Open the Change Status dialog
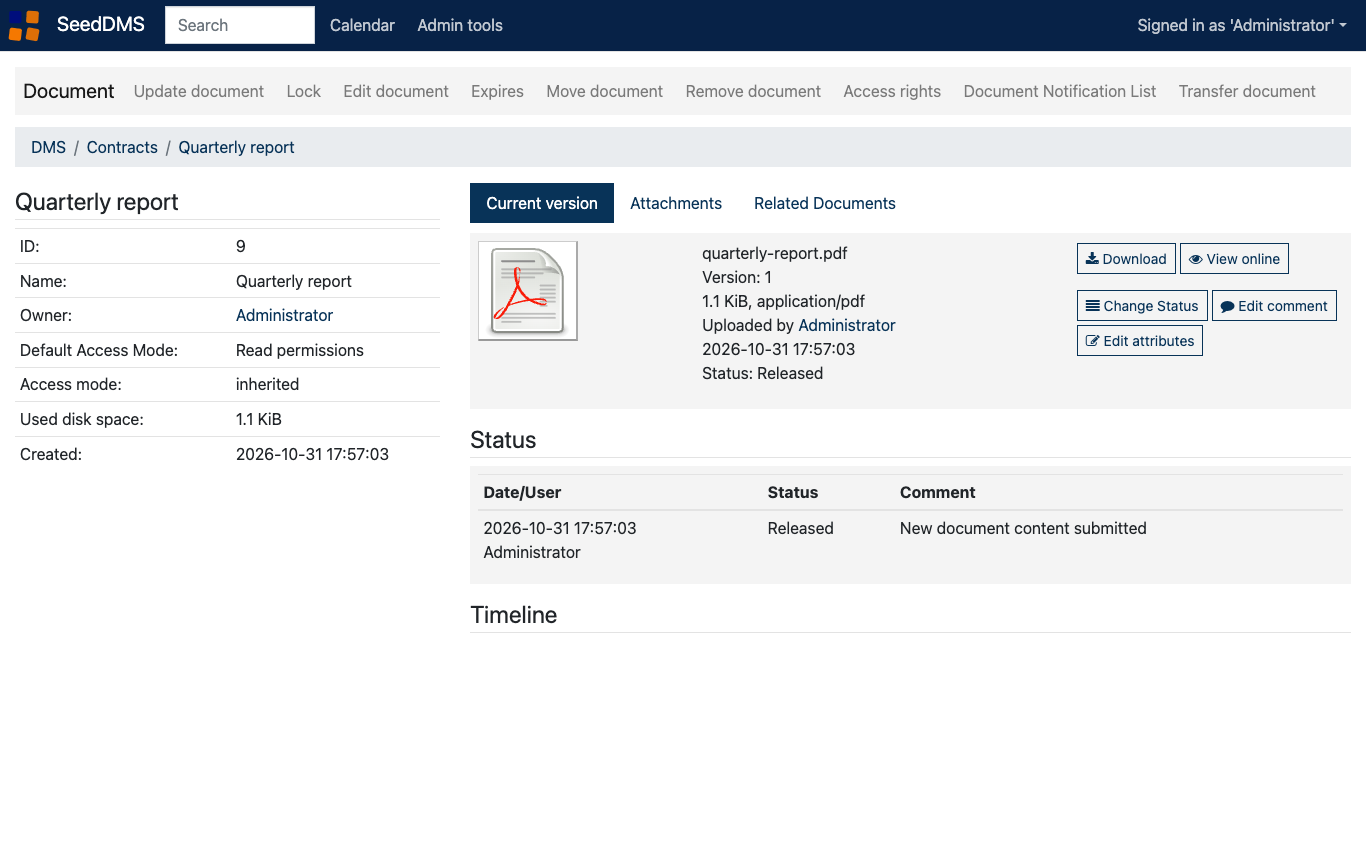 tap(1142, 306)
